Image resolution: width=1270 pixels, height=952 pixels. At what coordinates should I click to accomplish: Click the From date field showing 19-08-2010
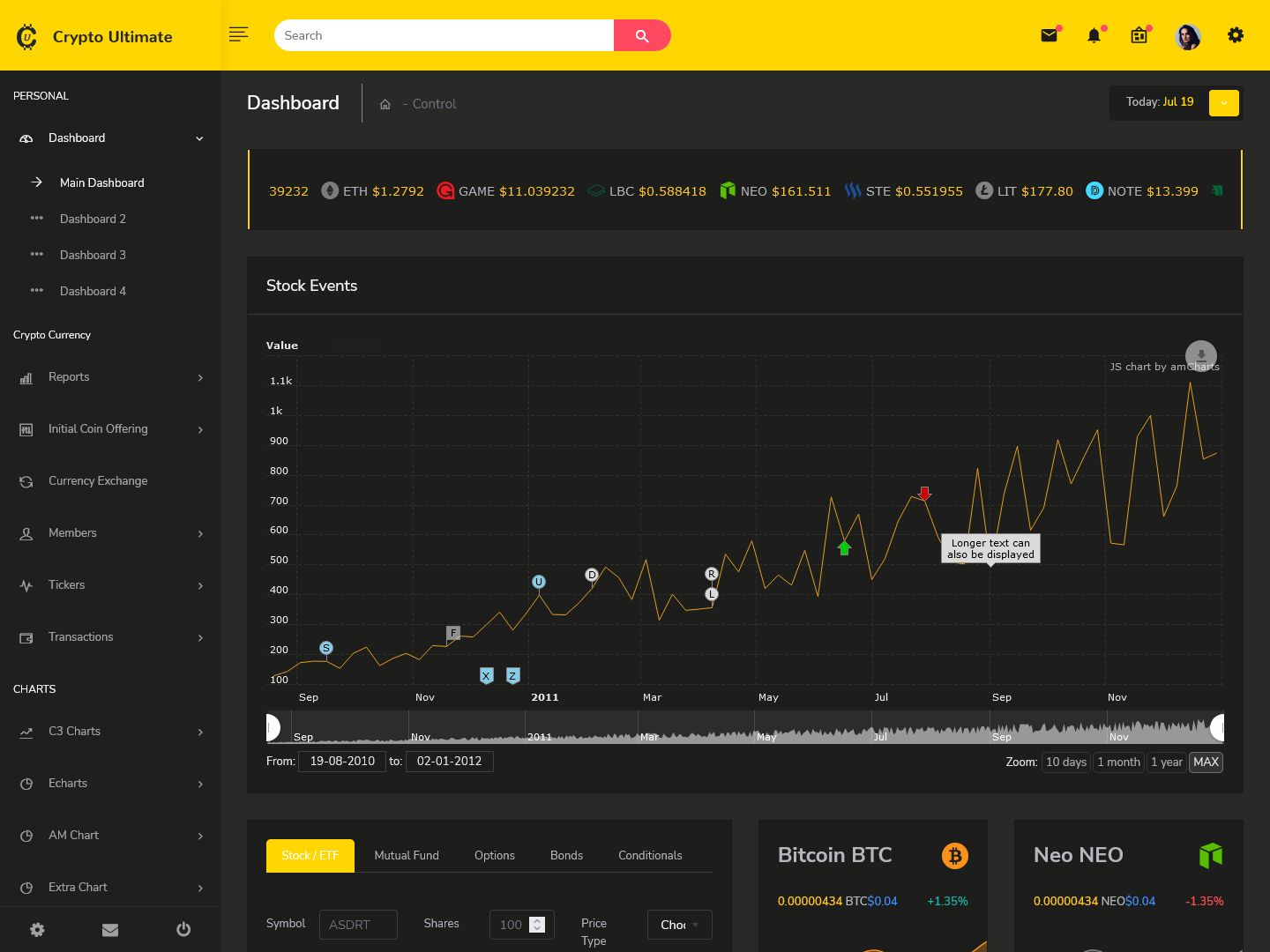pyautogui.click(x=342, y=761)
